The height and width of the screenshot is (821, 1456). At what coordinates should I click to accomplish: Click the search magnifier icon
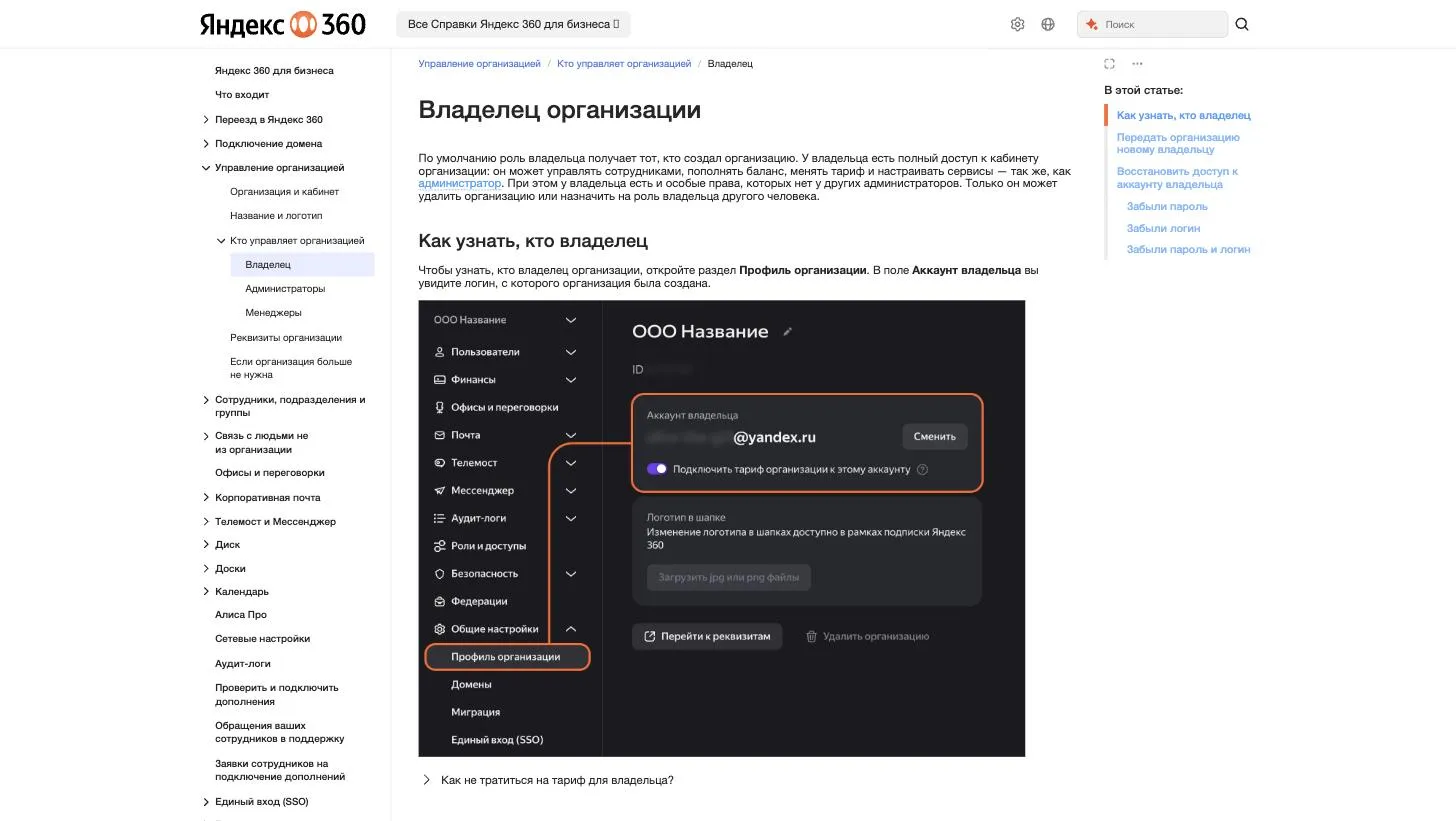(x=1242, y=24)
